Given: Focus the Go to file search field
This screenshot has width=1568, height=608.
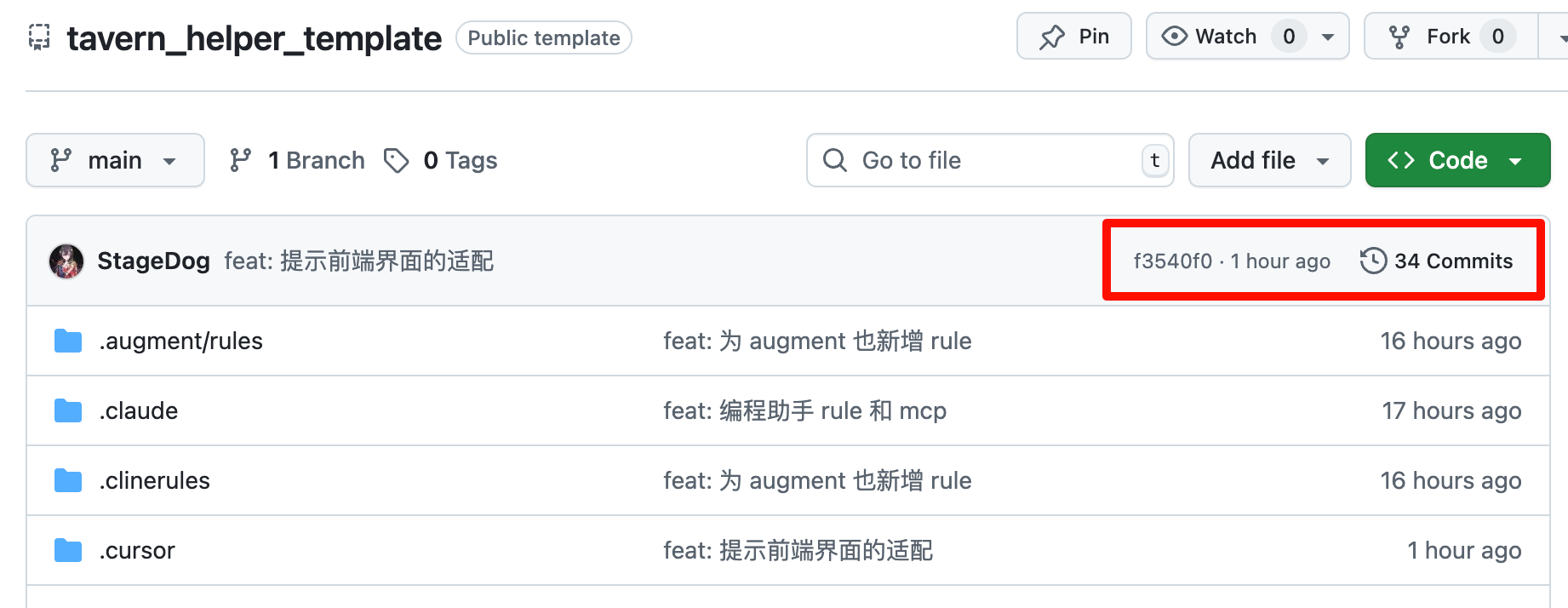Looking at the screenshot, I should [990, 160].
